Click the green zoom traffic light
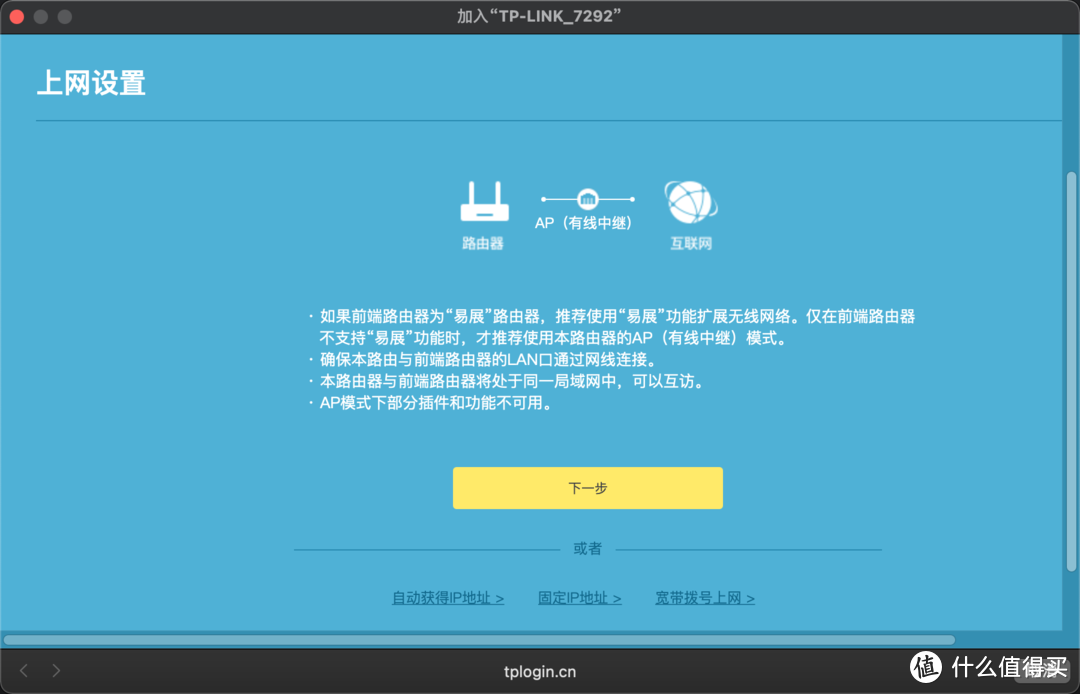This screenshot has height=694, width=1080. coord(63,17)
